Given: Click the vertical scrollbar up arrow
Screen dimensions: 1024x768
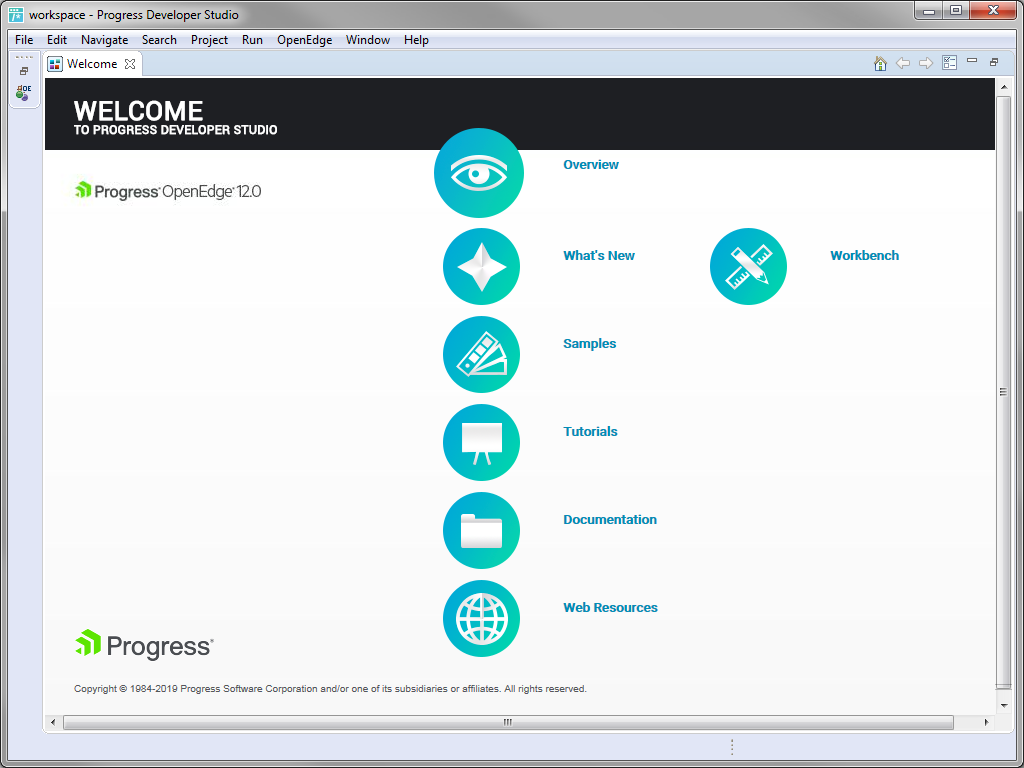Looking at the screenshot, I should click(1004, 88).
